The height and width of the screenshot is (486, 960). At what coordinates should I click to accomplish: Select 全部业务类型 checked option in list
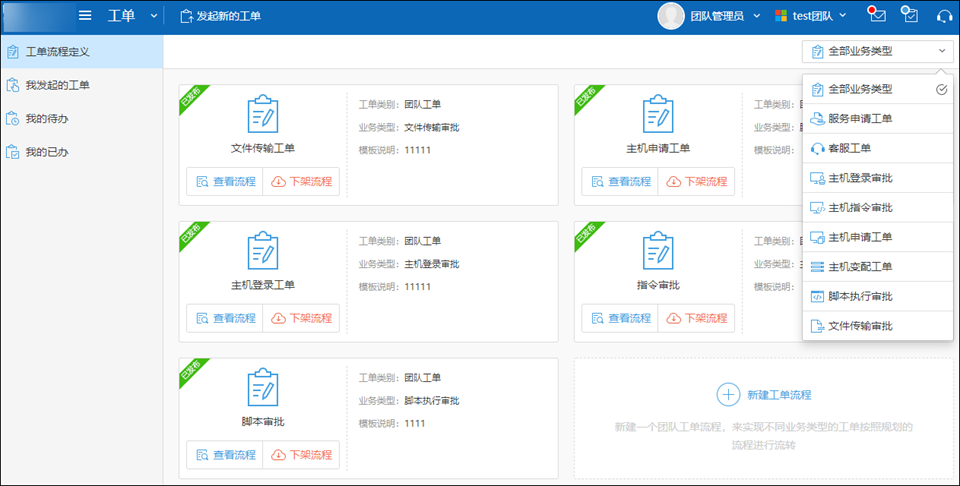pyautogui.click(x=877, y=89)
